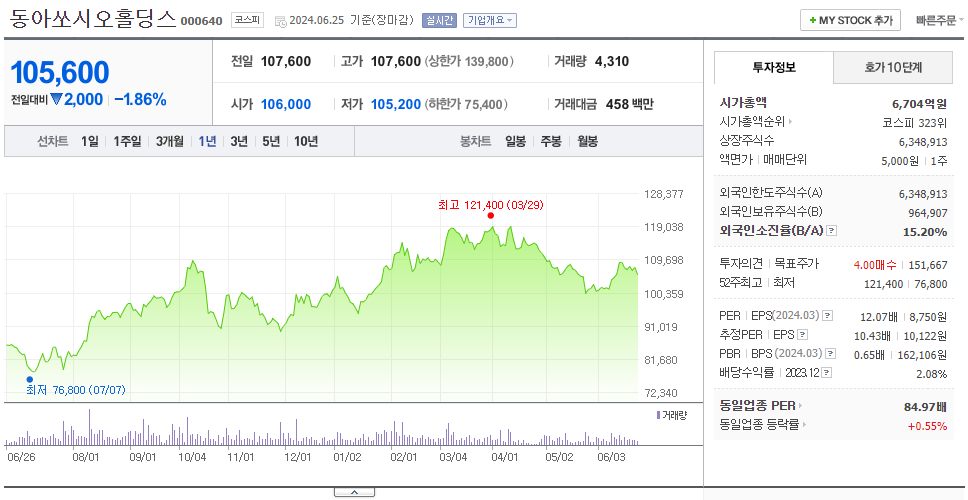
Task: Select the 1일 line chart period
Action: pos(90,141)
